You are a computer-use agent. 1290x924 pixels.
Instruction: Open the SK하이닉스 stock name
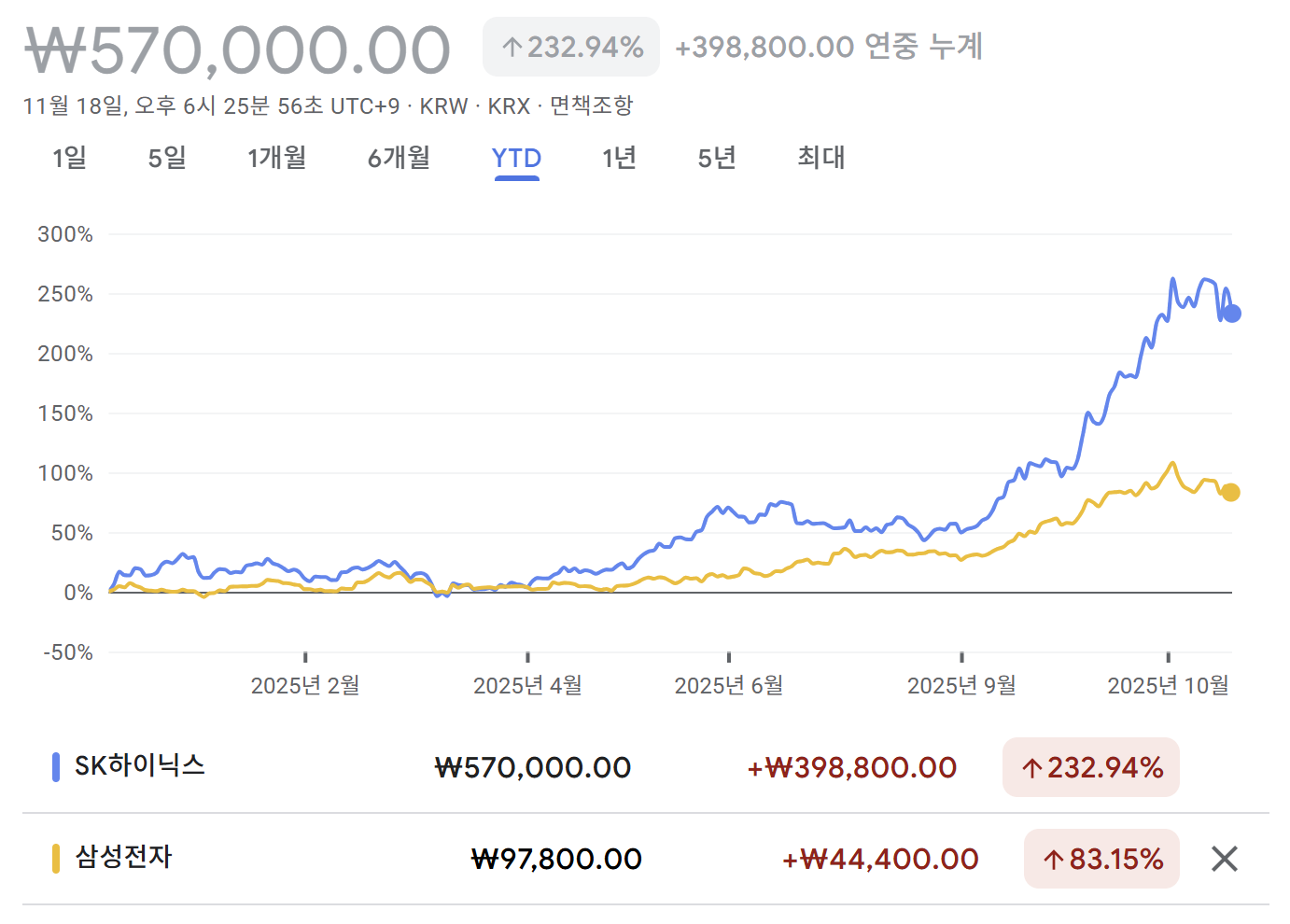click(140, 766)
